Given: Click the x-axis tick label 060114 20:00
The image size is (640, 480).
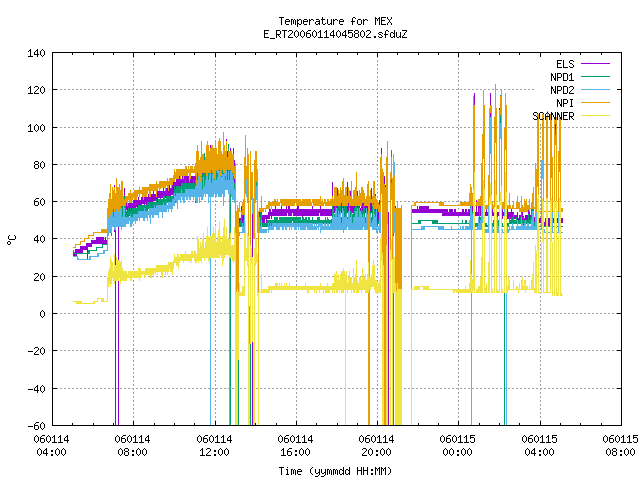Looking at the screenshot, I should click(x=376, y=446).
